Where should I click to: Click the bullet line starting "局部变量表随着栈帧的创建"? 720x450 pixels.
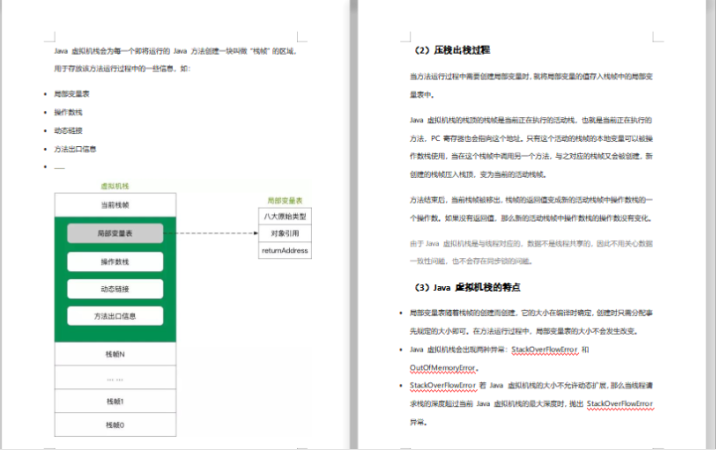[x=531, y=313]
